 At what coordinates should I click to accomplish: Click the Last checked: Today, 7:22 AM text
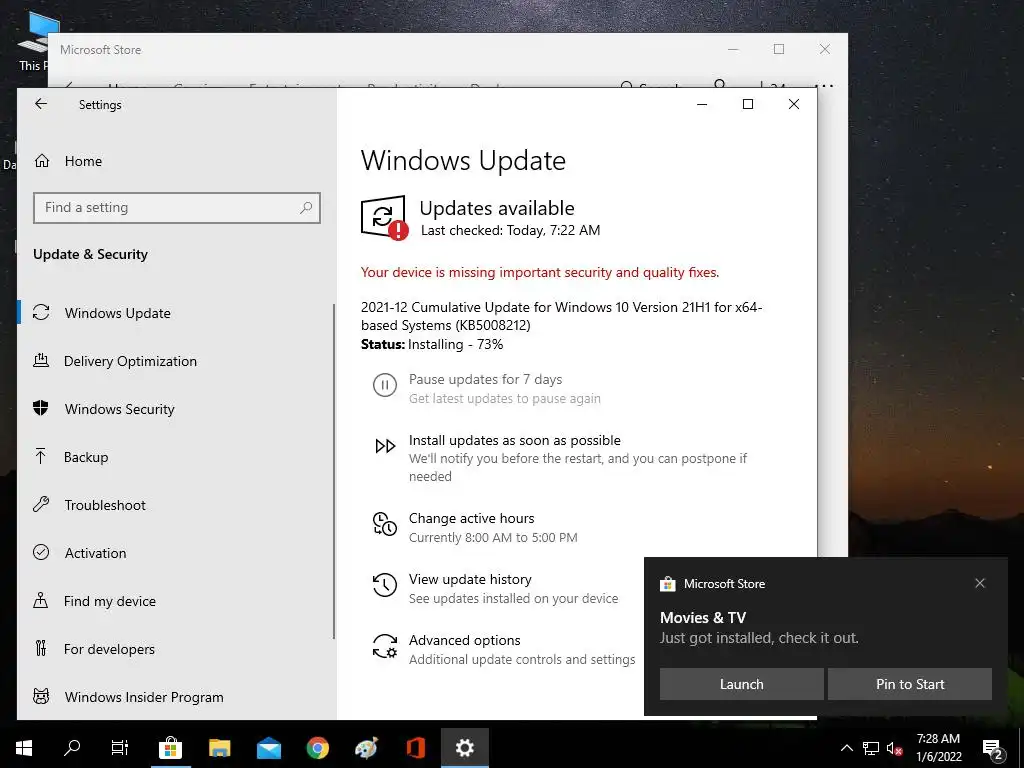coord(511,231)
